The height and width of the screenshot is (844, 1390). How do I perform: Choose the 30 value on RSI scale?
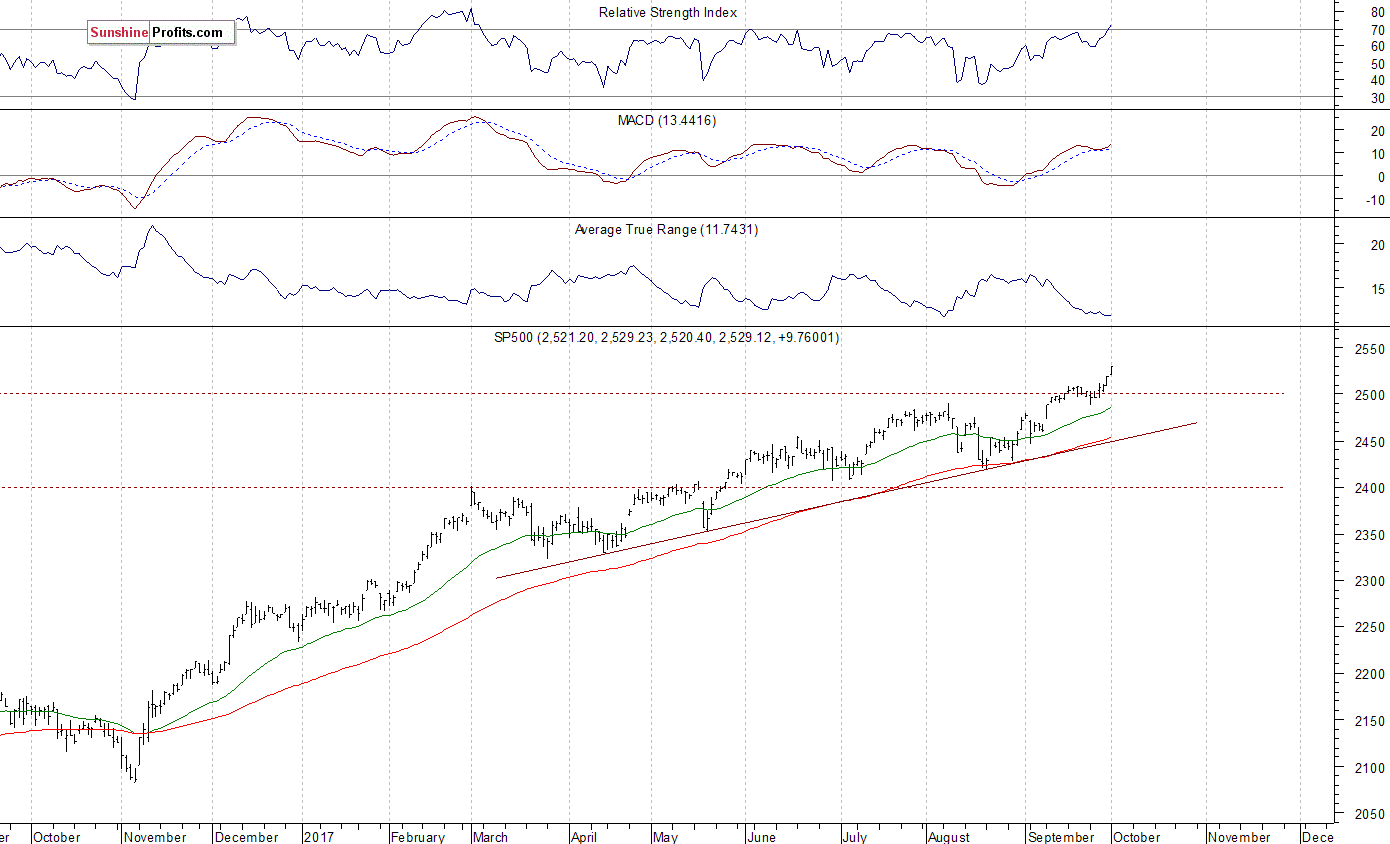[1378, 98]
